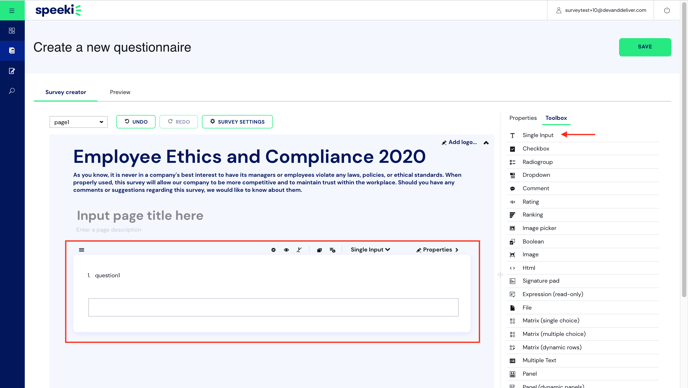Viewport: 688px width, 388px height.
Task: Switch to the Toolbox panel tab
Action: click(x=556, y=118)
